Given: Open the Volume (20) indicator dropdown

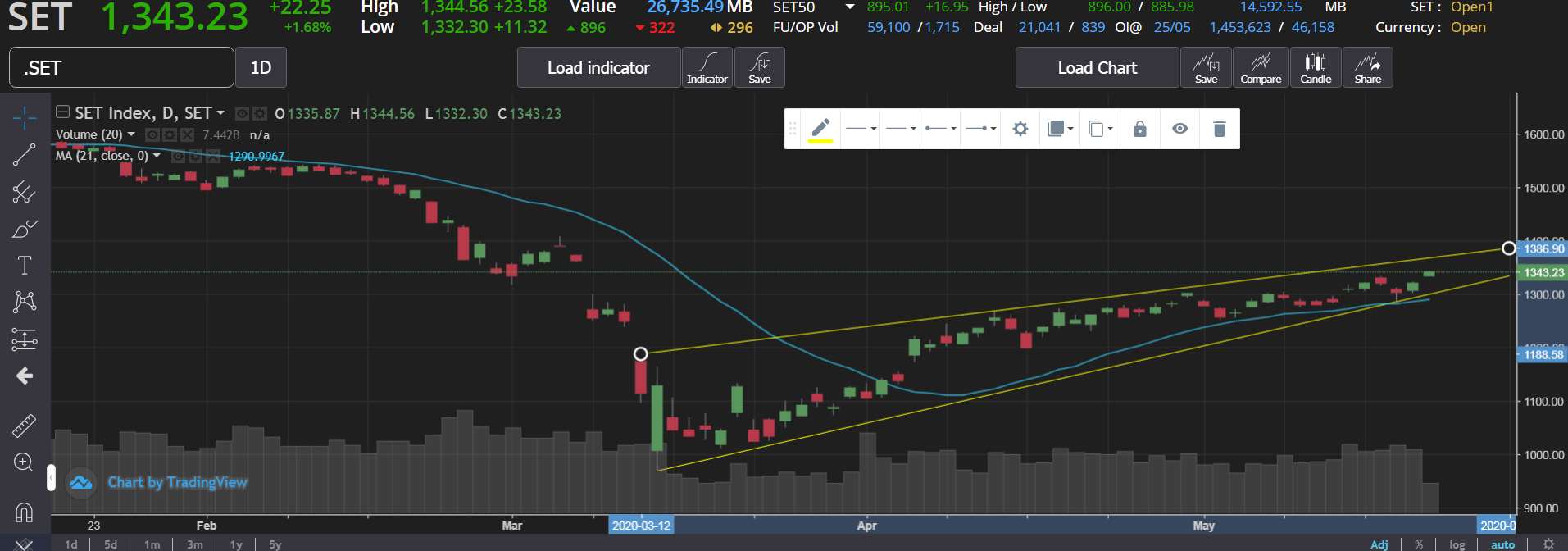Looking at the screenshot, I should (x=131, y=134).
